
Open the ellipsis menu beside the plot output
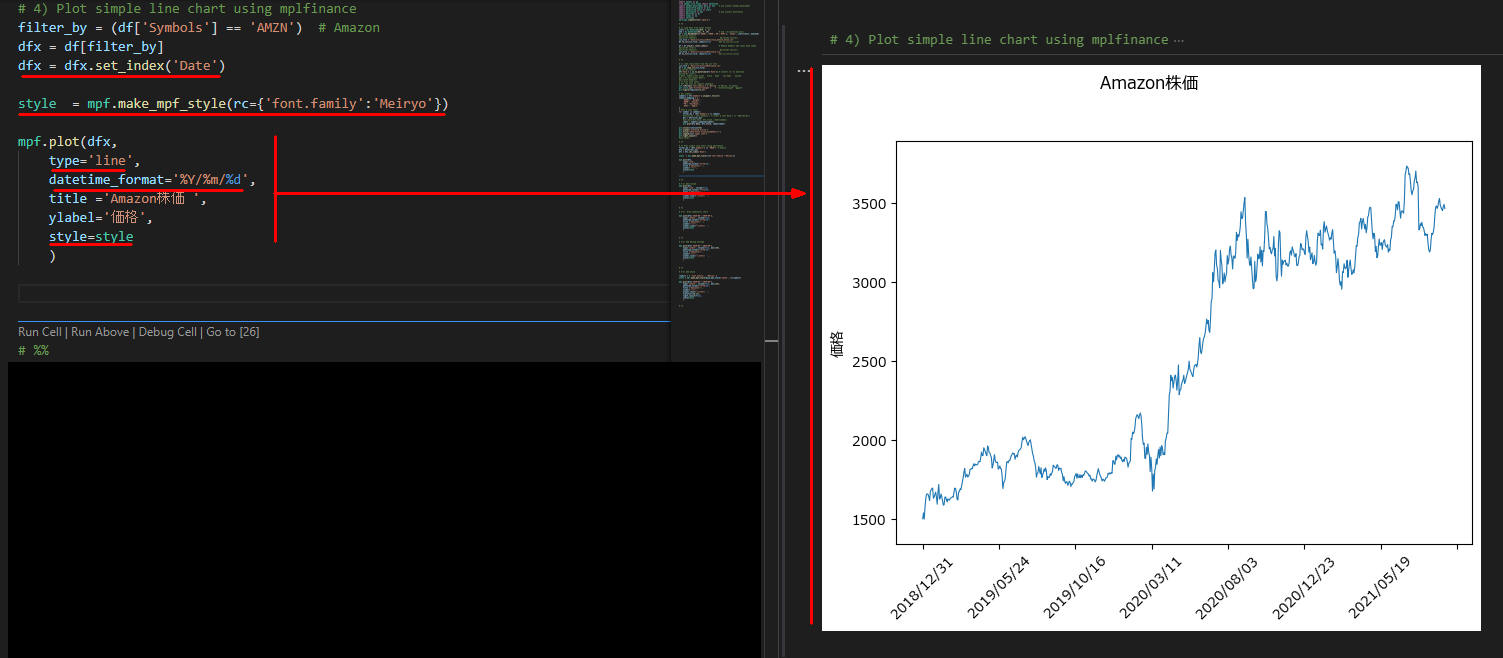tap(803, 71)
